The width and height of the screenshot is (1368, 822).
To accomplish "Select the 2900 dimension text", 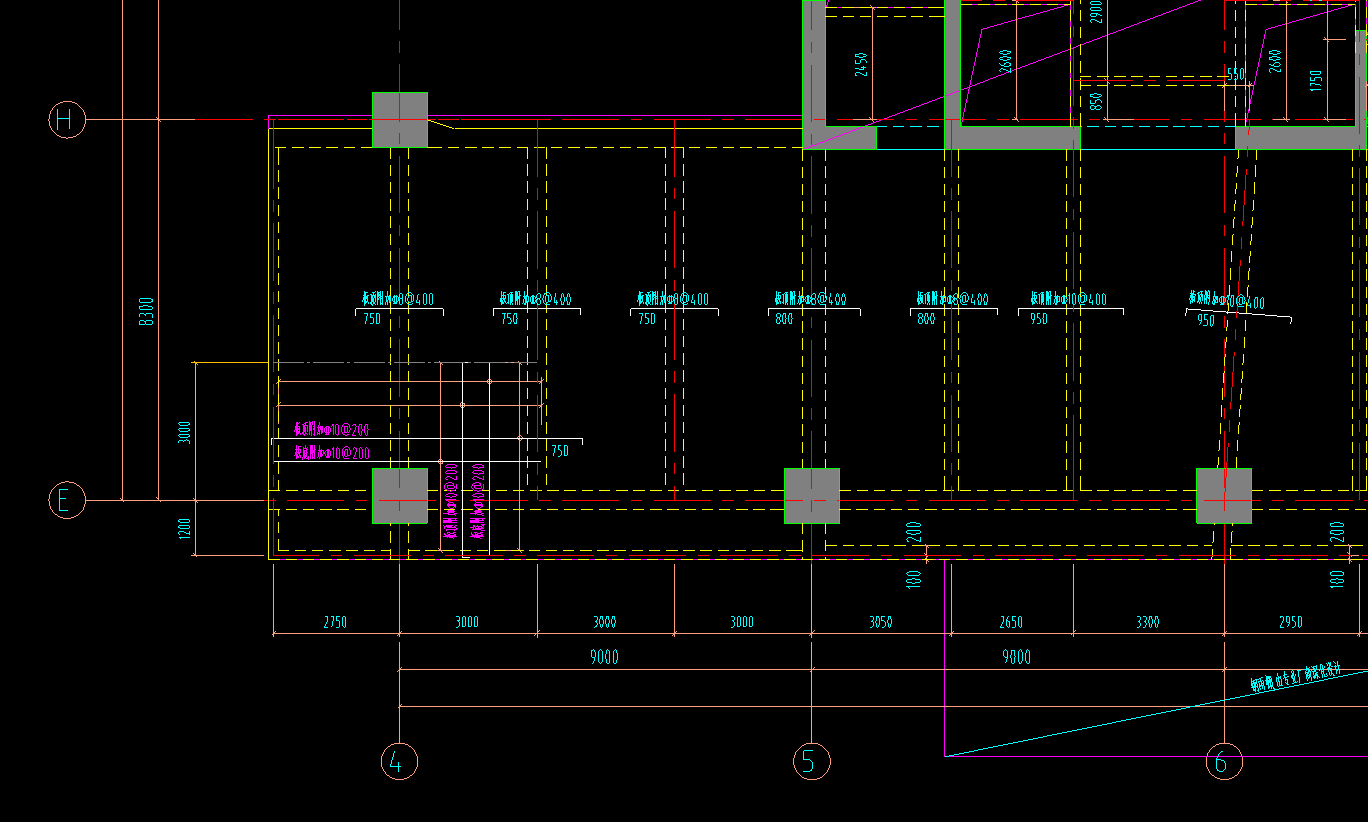I will [1096, 11].
